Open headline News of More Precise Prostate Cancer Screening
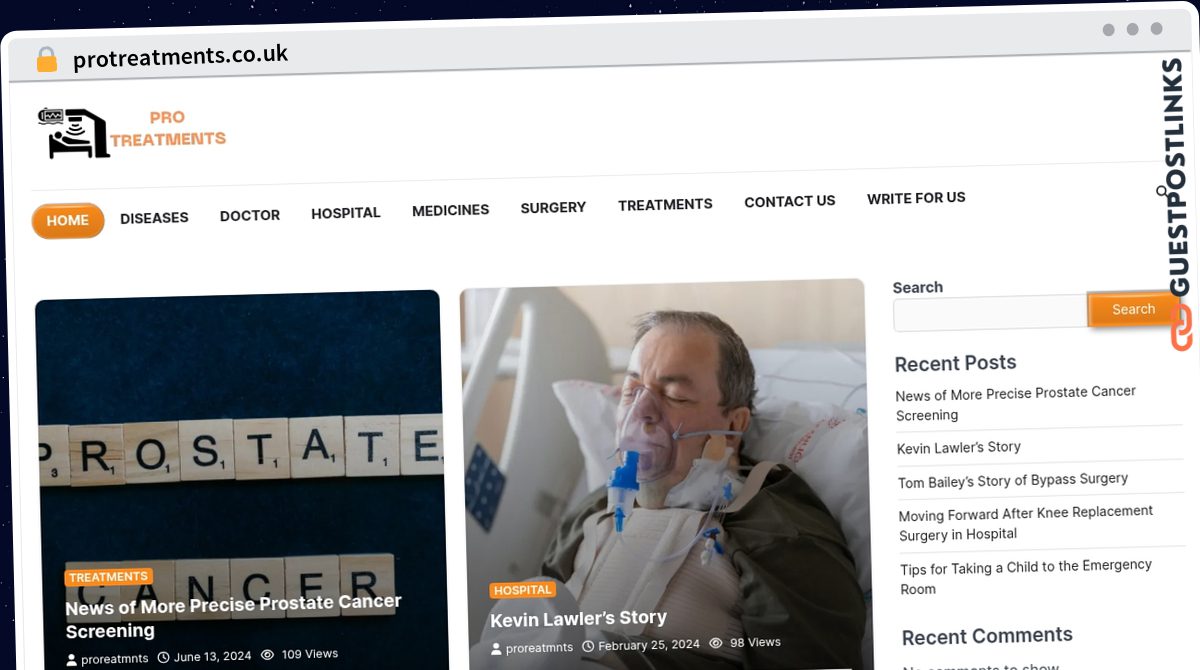1200x670 pixels. click(234, 616)
